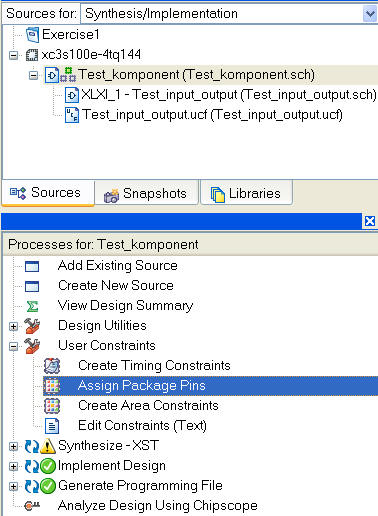Select the Test_input_output.ucf file icon
Image resolution: width=378 pixels, height=516 pixels.
pos(72,115)
